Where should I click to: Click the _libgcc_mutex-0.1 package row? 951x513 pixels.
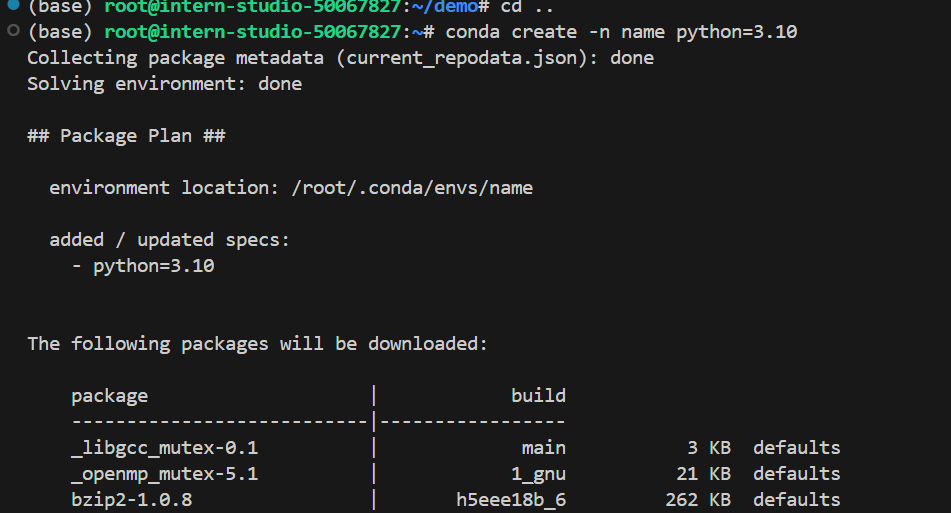coord(164,448)
